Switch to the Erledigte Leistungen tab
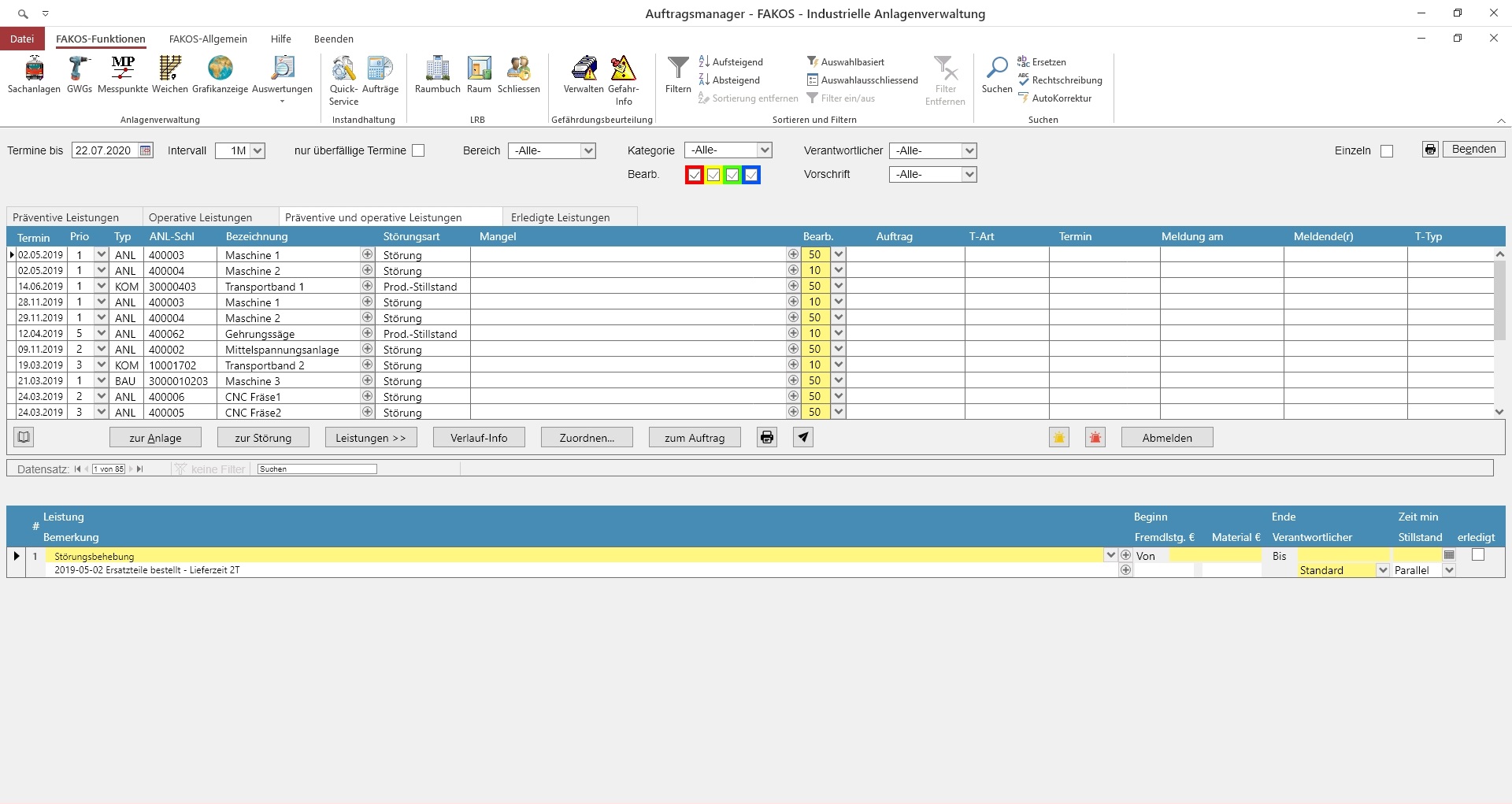This screenshot has width=1512, height=804. (x=560, y=217)
